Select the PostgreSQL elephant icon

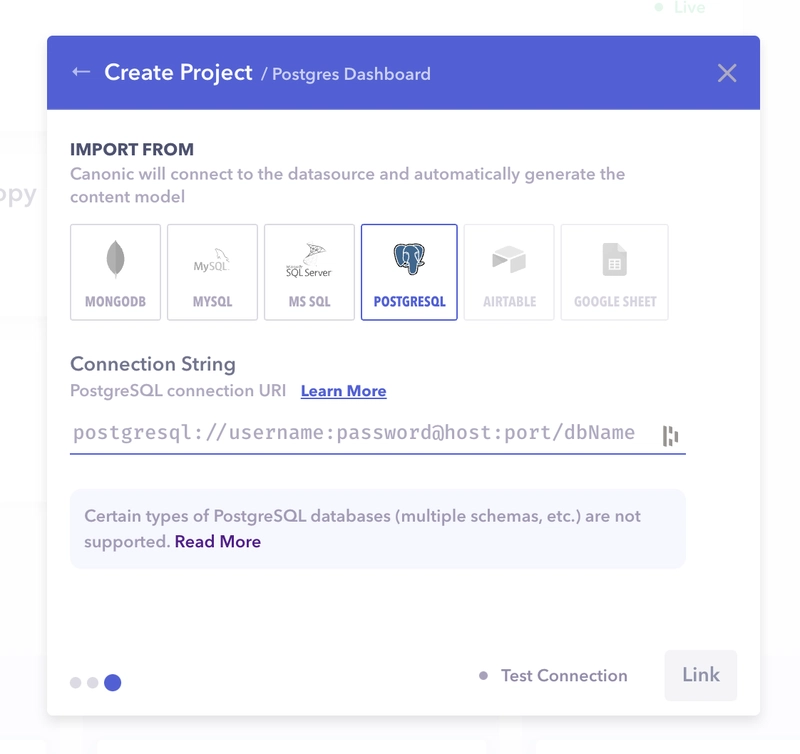pyautogui.click(x=409, y=259)
